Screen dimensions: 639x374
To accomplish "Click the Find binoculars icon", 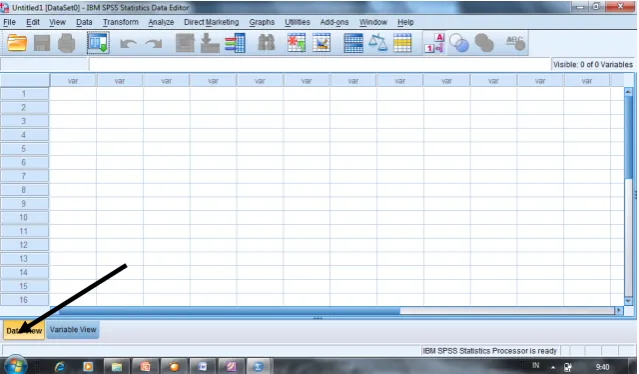I will 266,43.
